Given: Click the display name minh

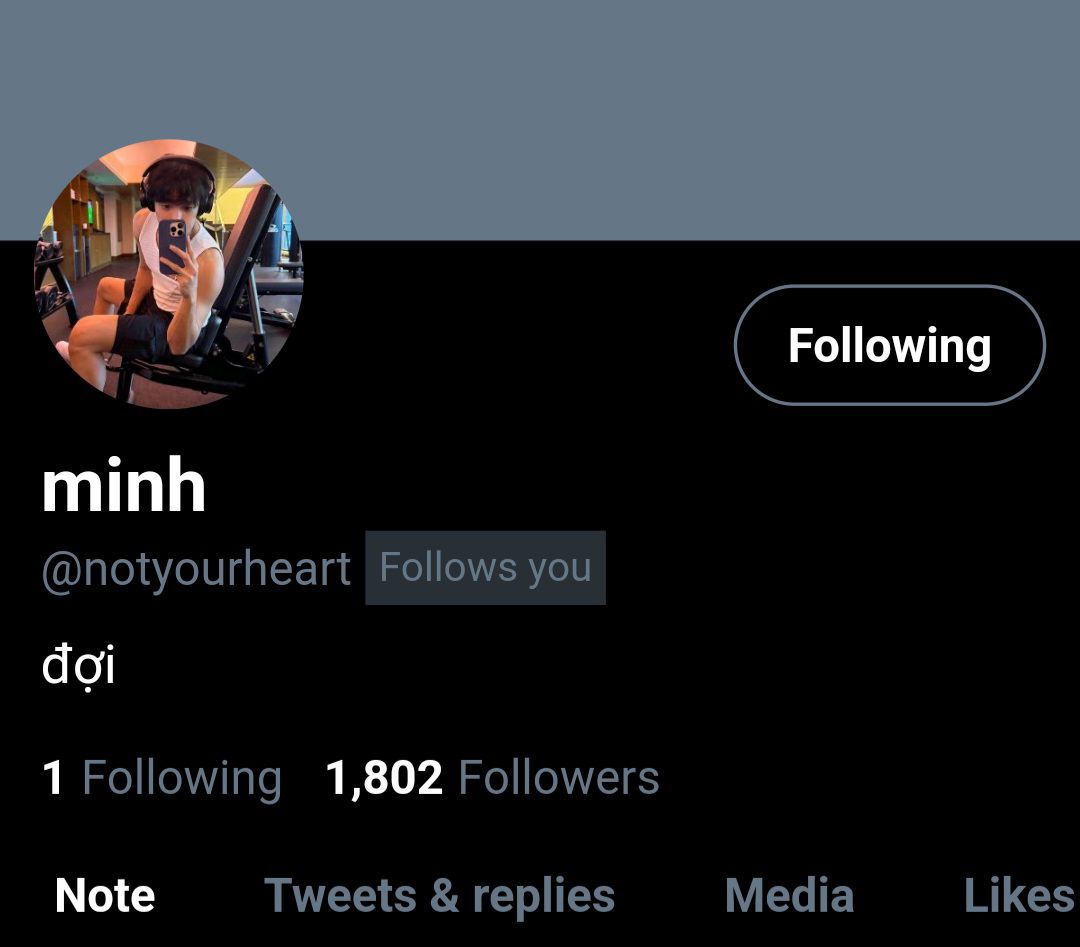Looking at the screenshot, I should (124, 485).
